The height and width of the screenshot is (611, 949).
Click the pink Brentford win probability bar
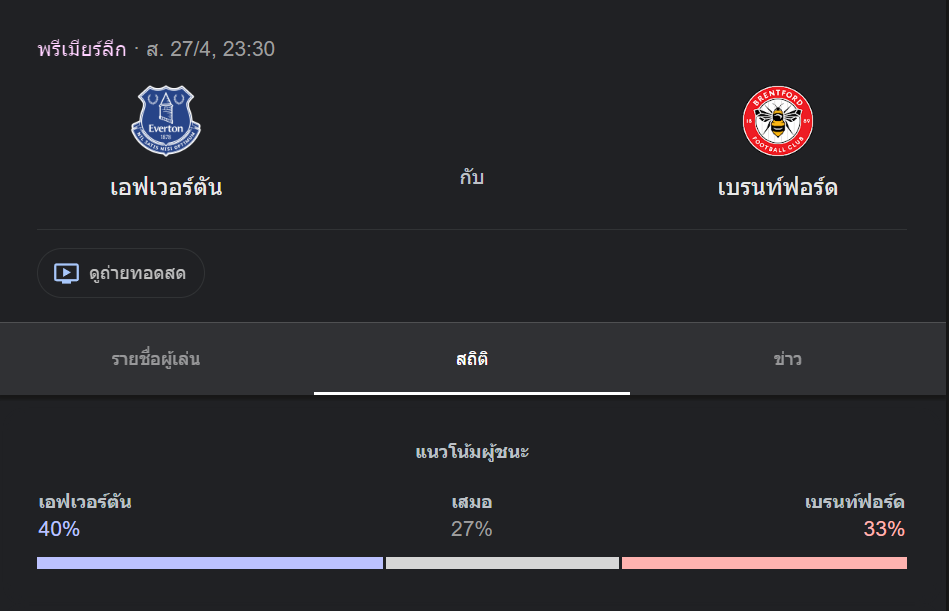click(x=764, y=563)
